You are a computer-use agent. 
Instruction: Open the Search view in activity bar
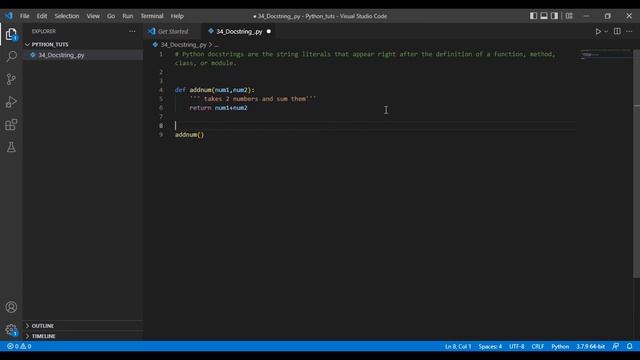click(11, 56)
